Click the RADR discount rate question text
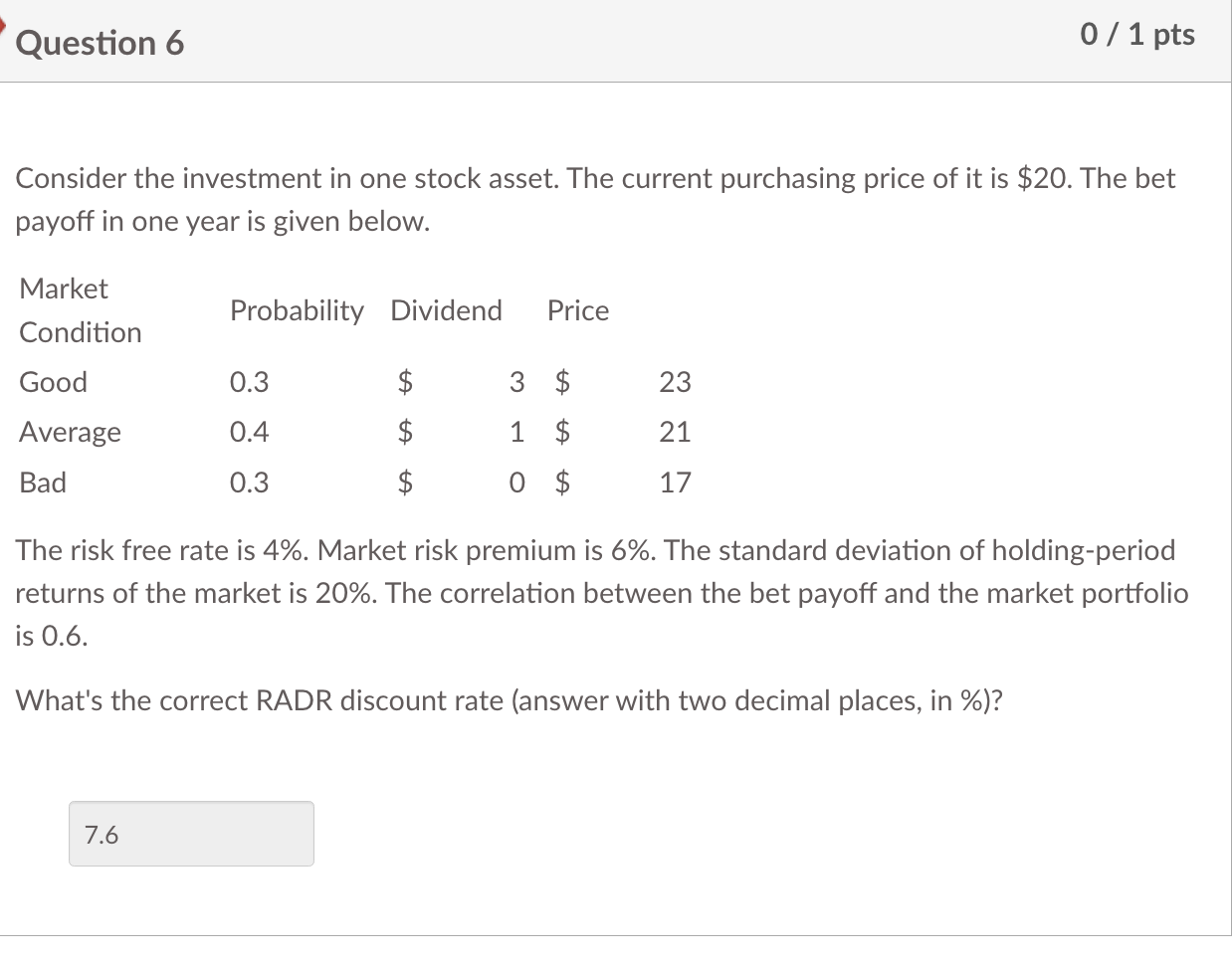1232x967 pixels. tap(510, 701)
